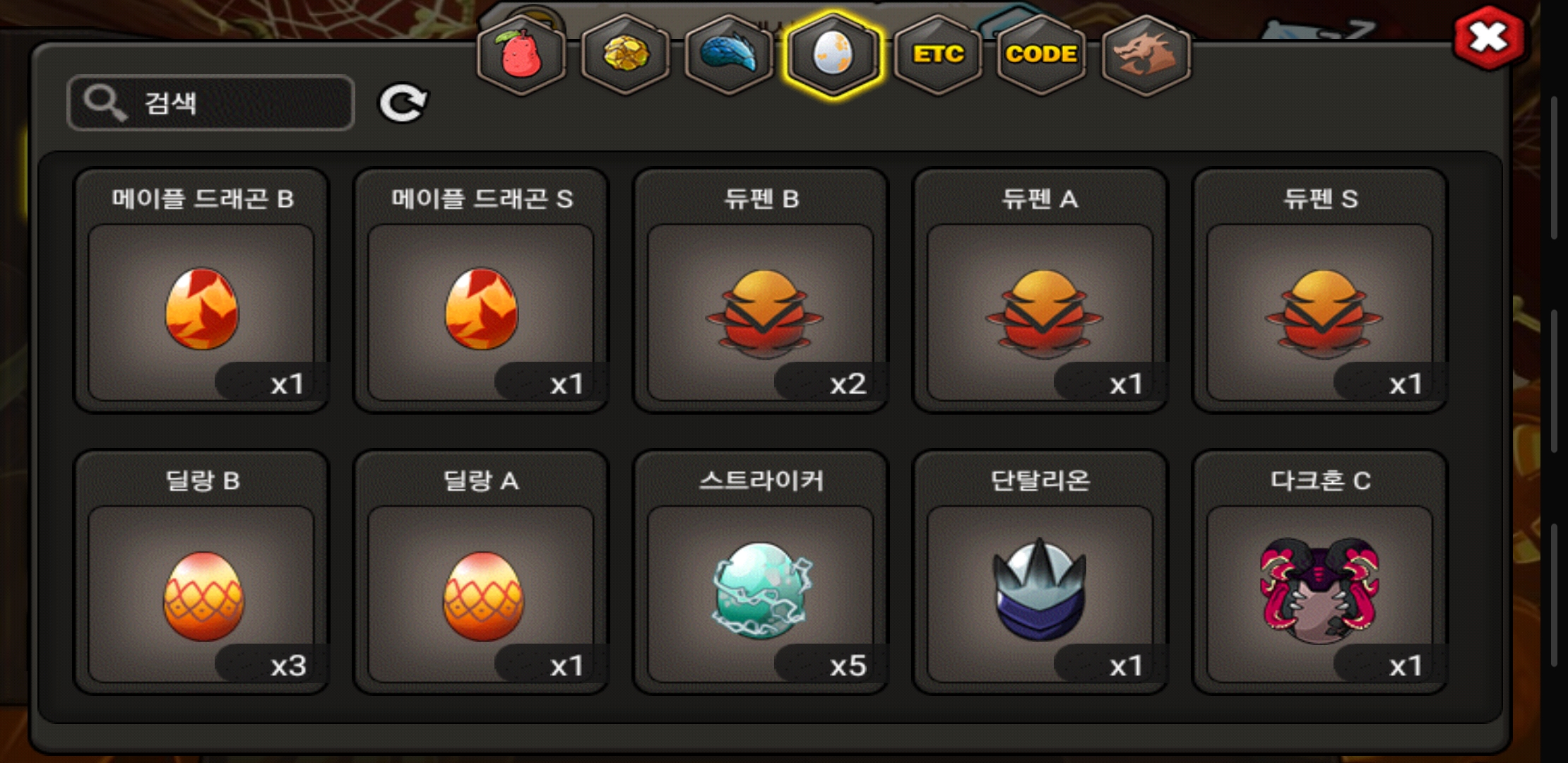Choose the 듀펜 A egg item
The height and width of the screenshot is (763, 1568).
point(1040,290)
